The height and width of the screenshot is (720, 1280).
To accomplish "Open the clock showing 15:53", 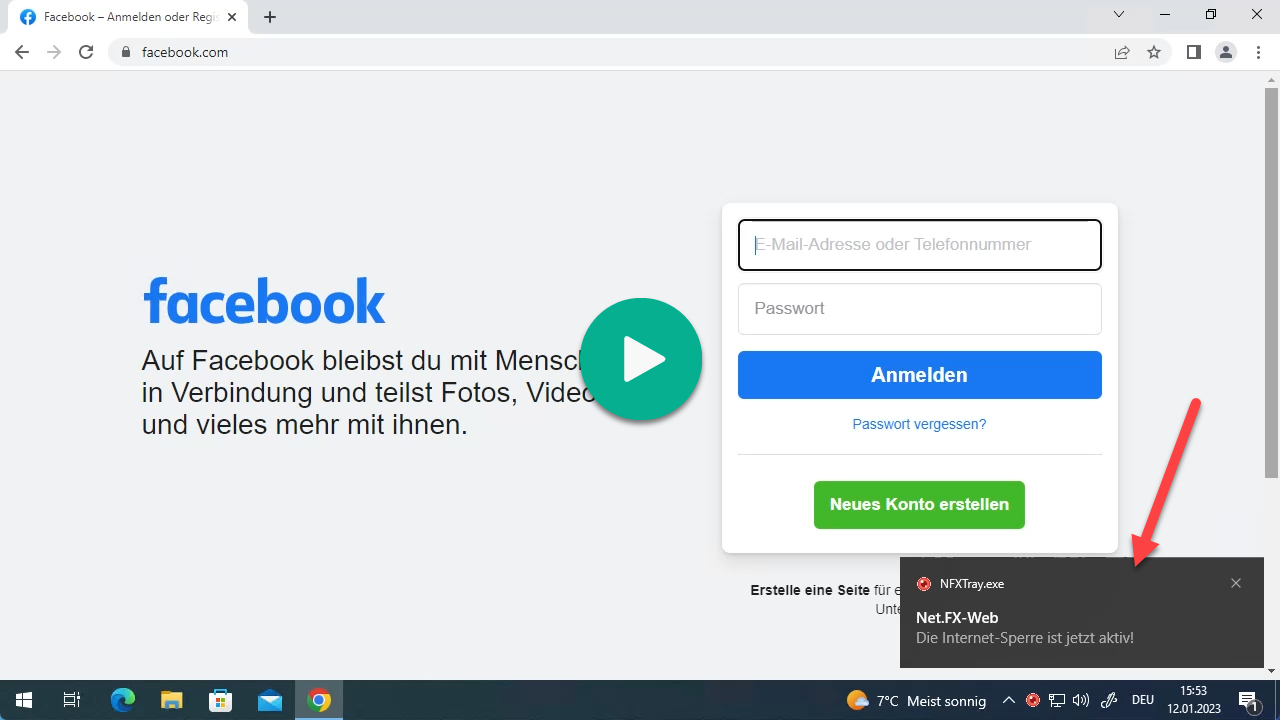I will coord(1193,700).
